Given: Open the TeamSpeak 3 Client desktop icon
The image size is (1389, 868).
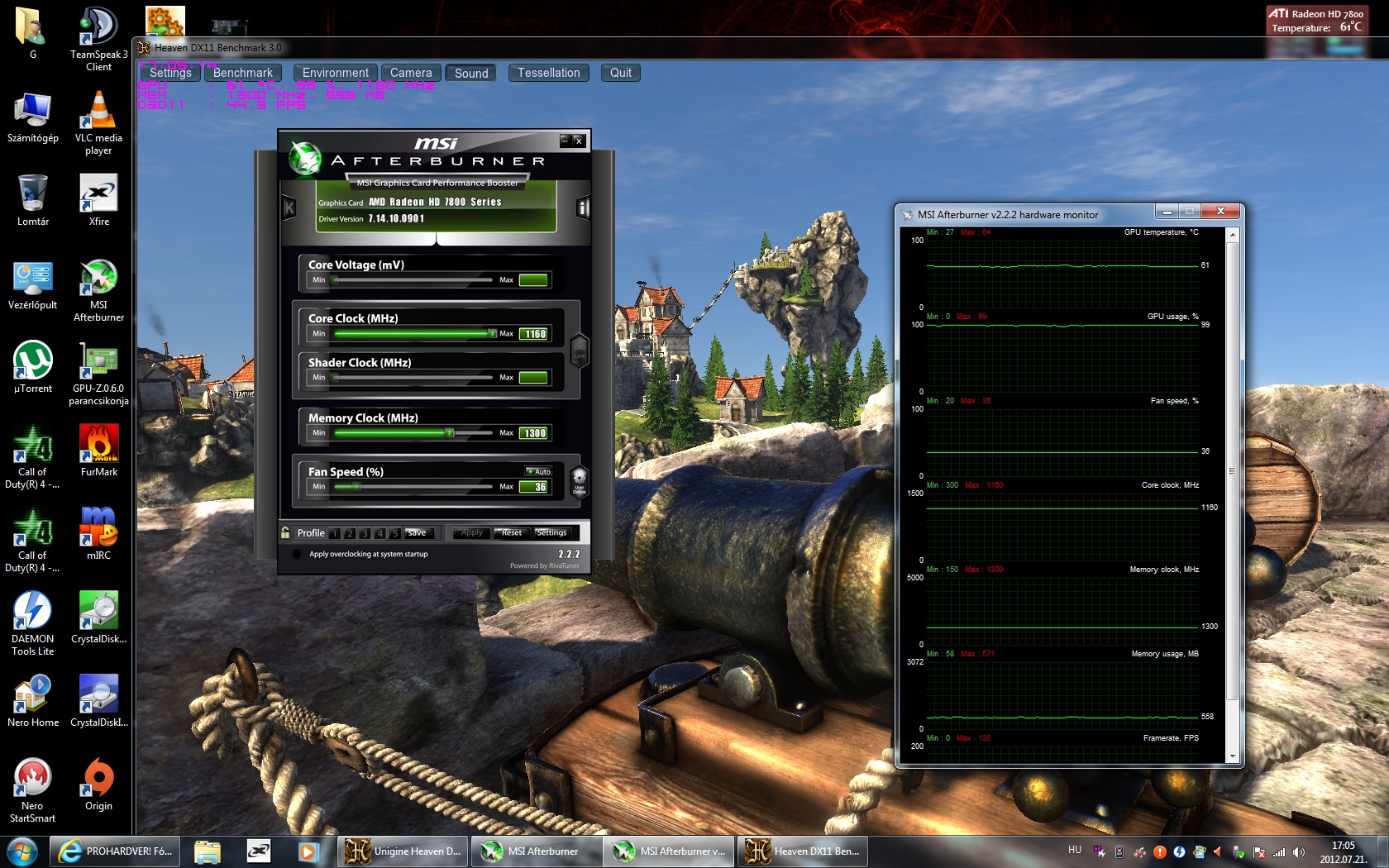Looking at the screenshot, I should [x=99, y=39].
